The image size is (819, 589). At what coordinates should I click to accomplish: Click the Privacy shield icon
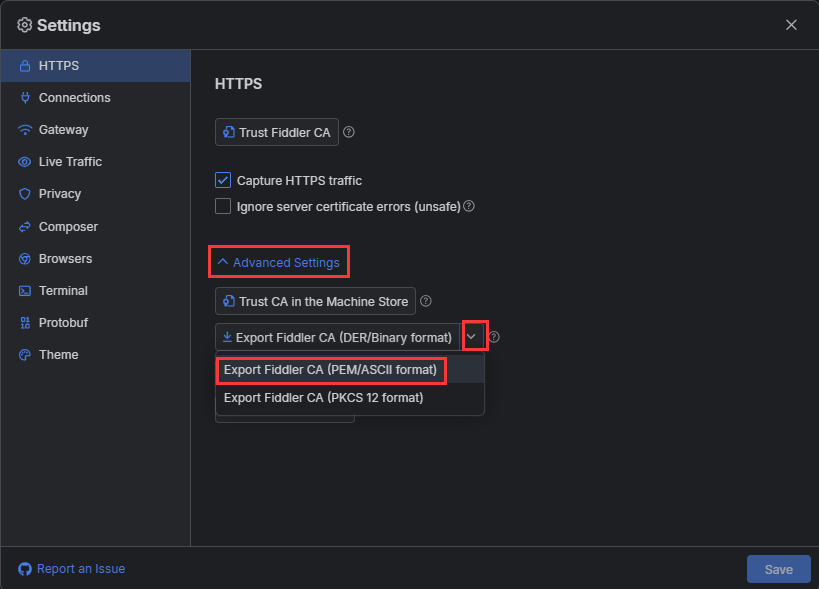[25, 194]
